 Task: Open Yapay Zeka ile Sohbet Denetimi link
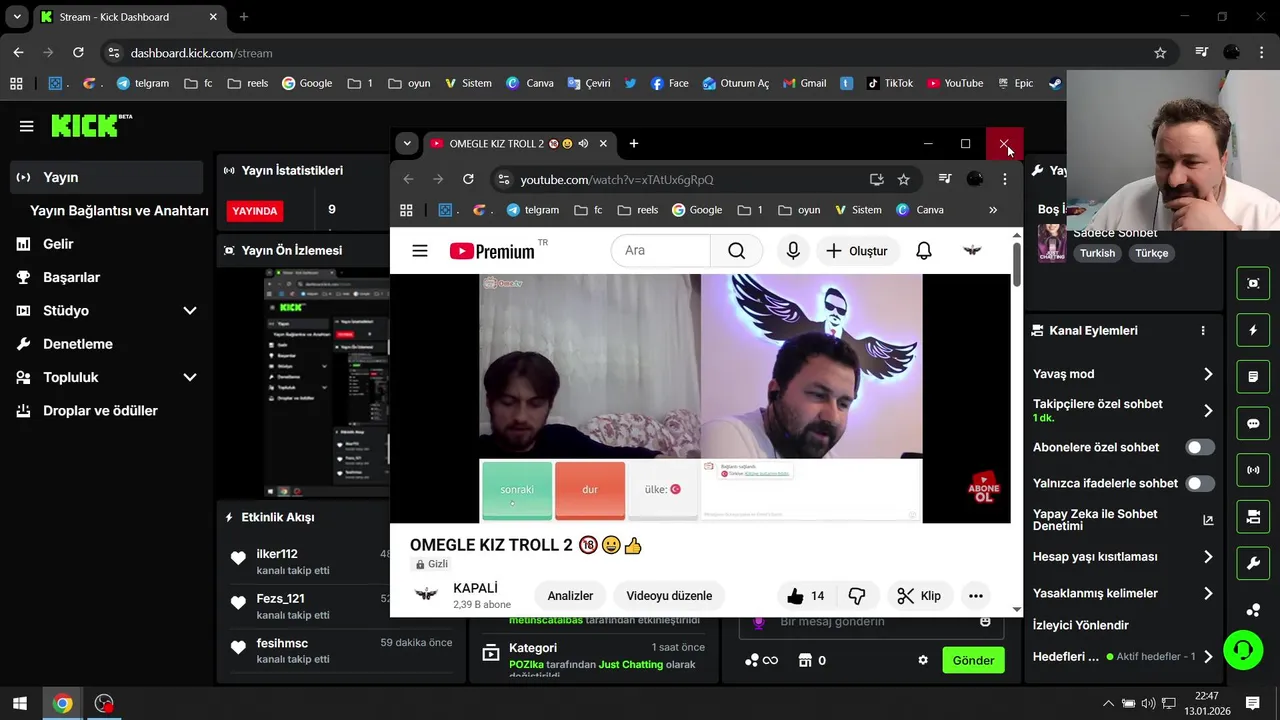[x=1123, y=520]
